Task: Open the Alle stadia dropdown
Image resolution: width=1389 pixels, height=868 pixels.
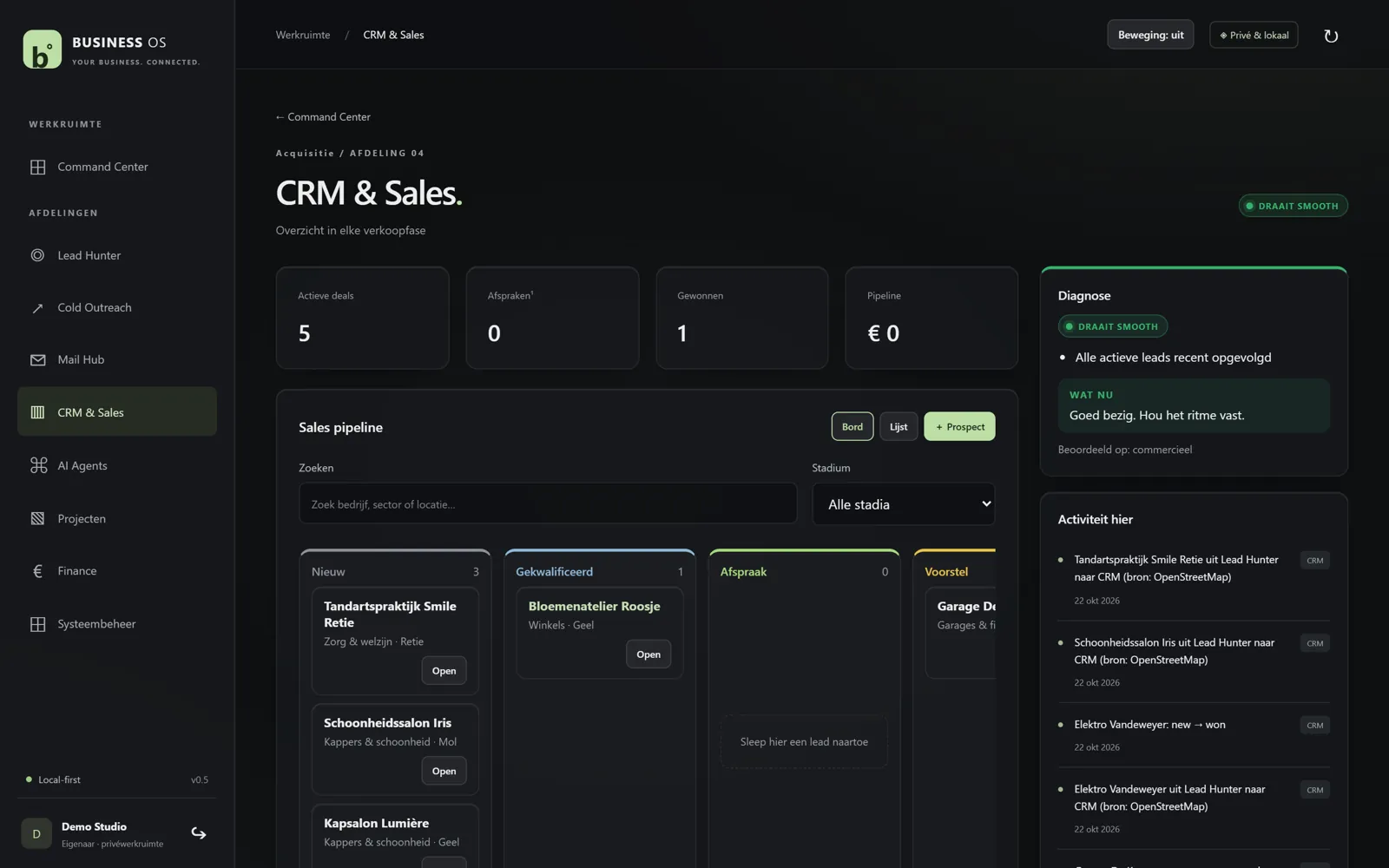Action: coord(904,504)
